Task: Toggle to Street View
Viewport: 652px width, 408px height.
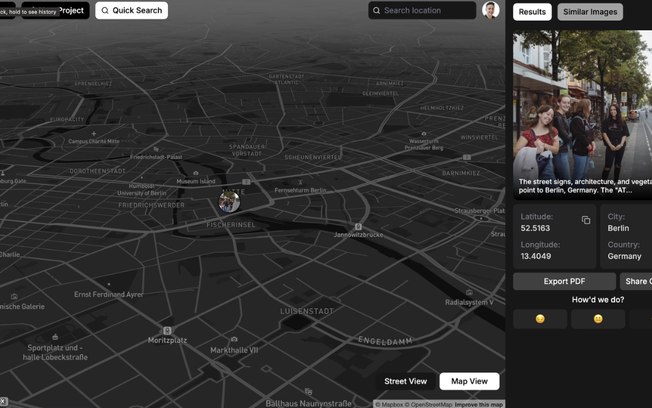Action: pos(405,381)
